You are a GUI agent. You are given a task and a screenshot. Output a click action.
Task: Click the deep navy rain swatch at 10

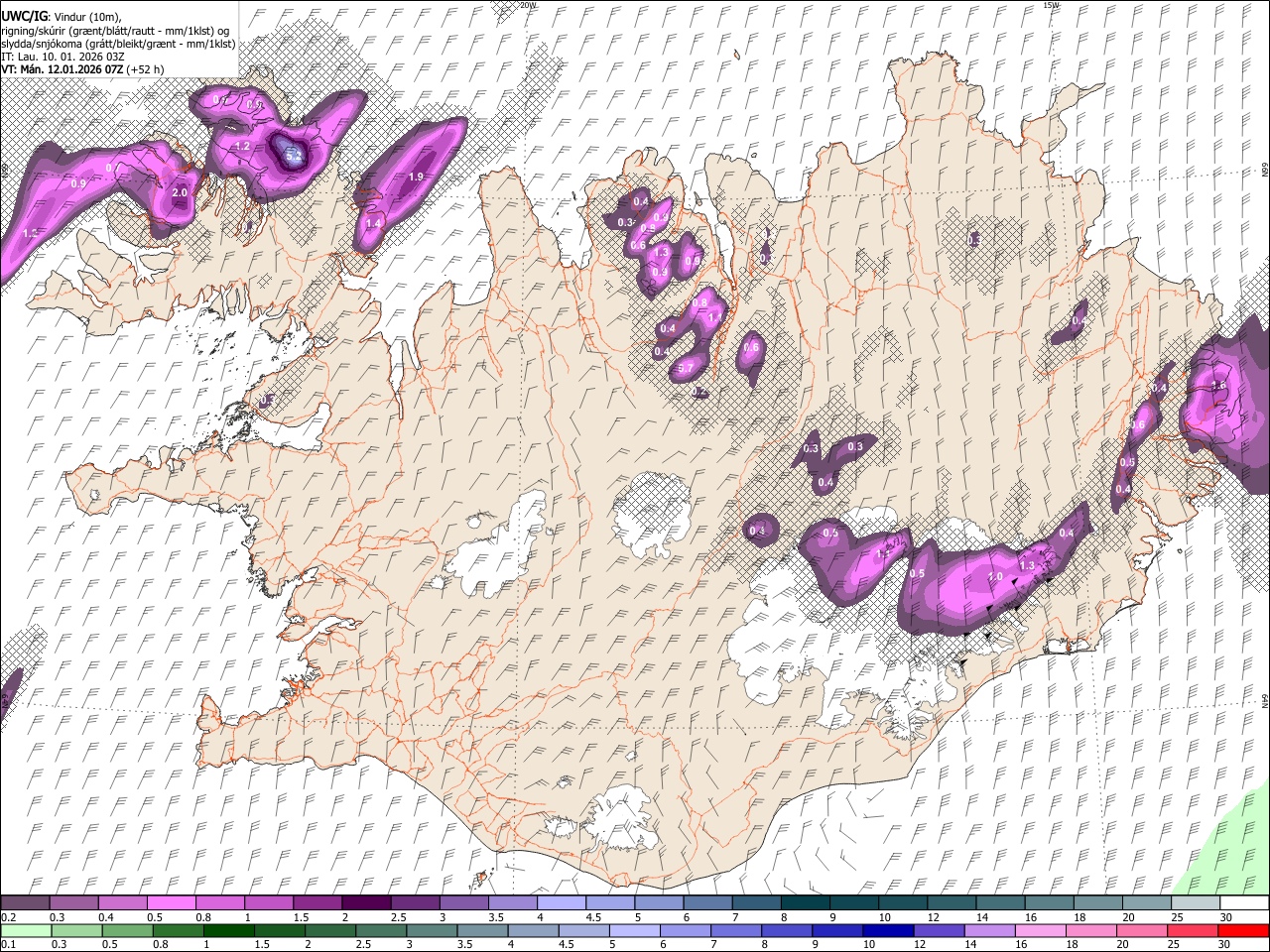888,931
